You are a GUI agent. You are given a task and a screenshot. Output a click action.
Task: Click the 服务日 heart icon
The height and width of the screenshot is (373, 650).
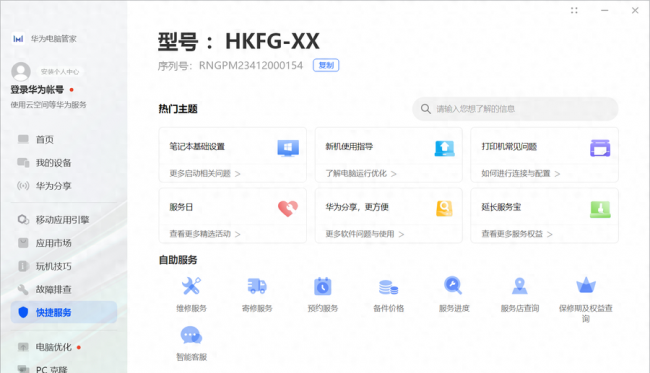pyautogui.click(x=288, y=208)
